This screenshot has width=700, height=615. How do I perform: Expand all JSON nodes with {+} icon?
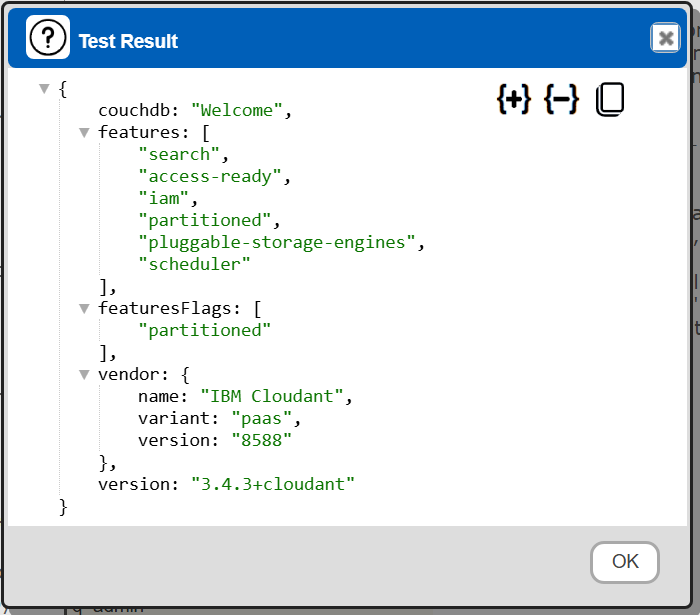point(514,99)
